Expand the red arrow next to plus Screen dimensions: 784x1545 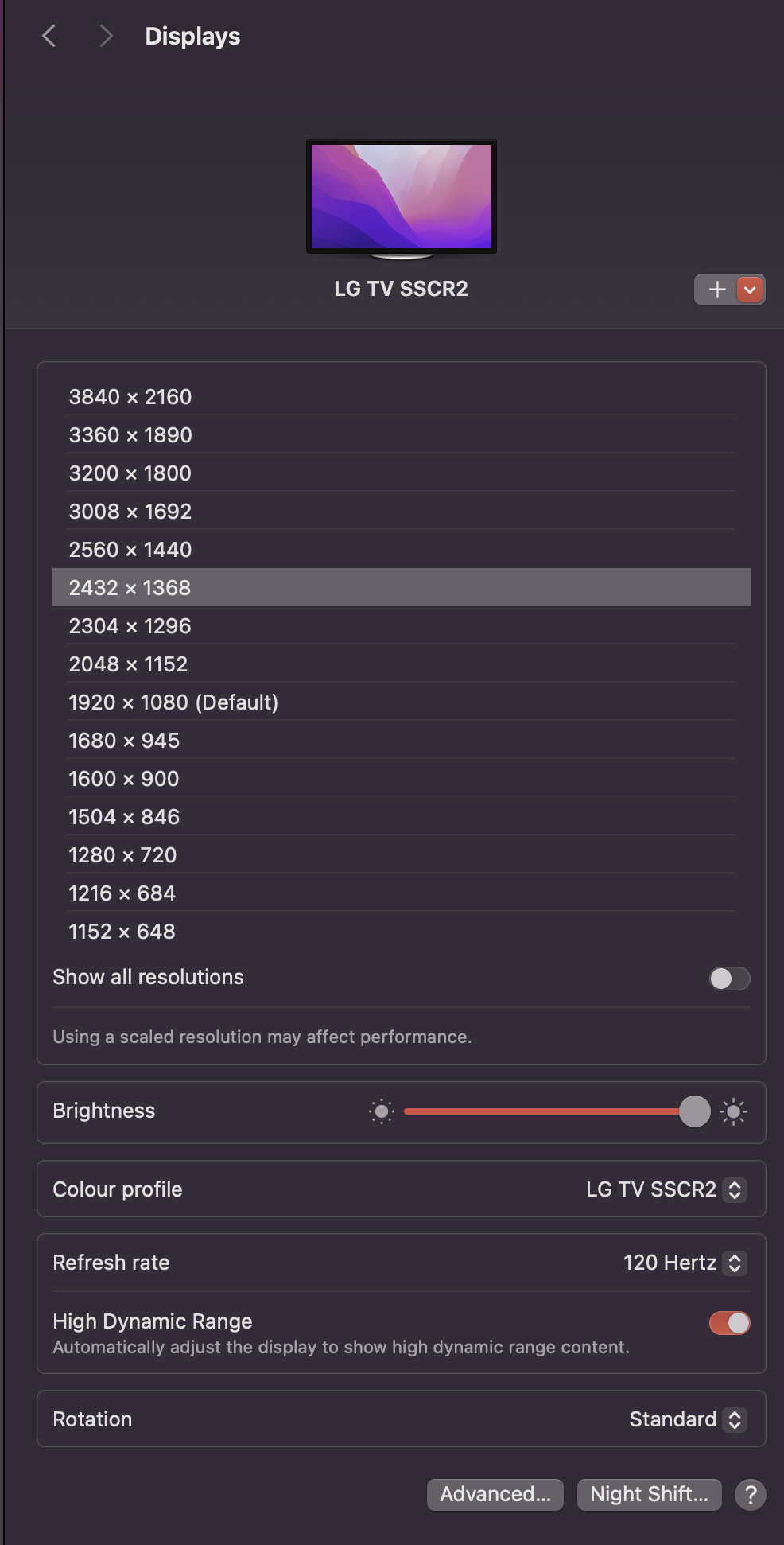[x=750, y=290]
